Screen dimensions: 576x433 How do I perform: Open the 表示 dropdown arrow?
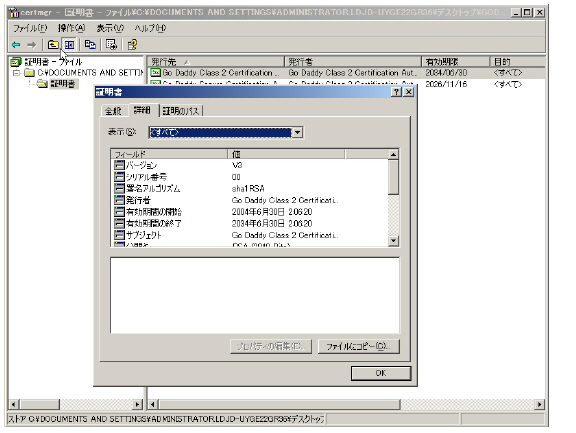[x=297, y=132]
